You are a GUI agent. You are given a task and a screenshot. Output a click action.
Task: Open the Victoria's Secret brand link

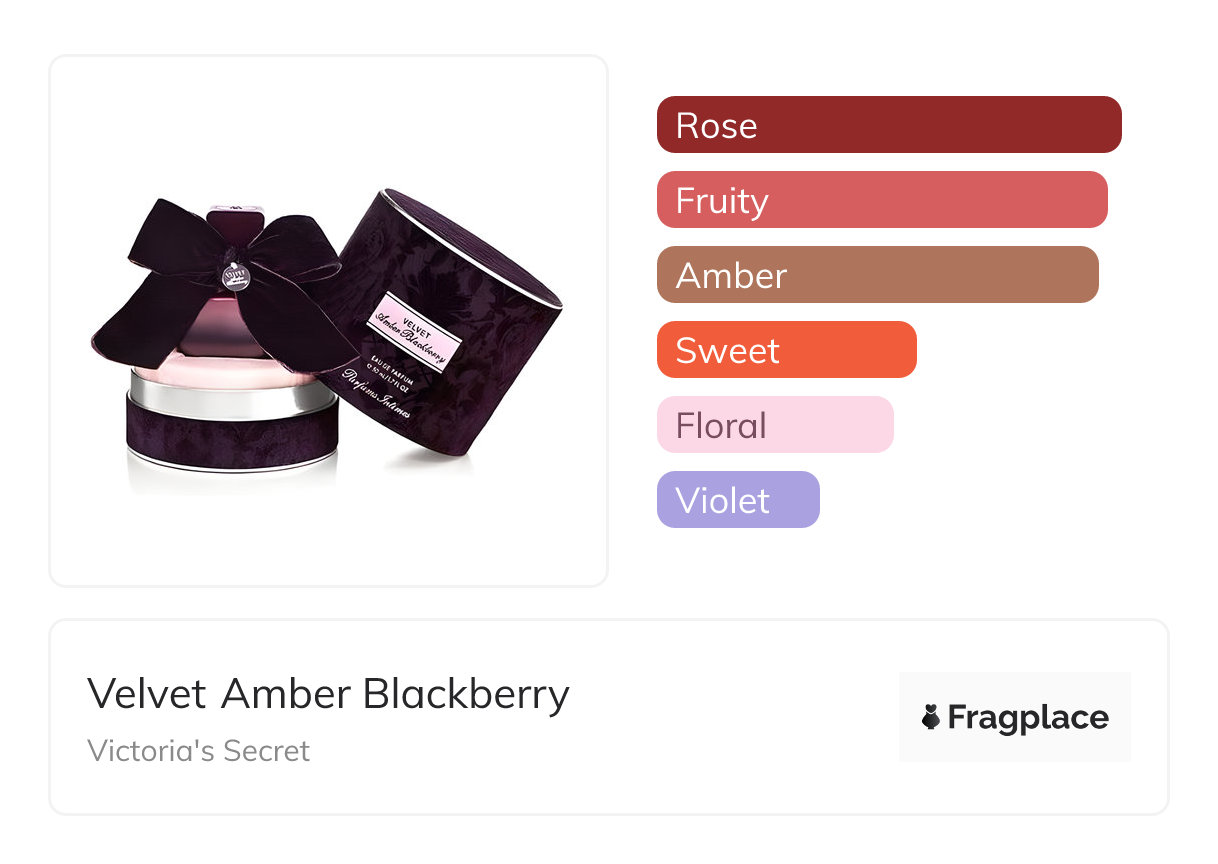[x=198, y=750]
